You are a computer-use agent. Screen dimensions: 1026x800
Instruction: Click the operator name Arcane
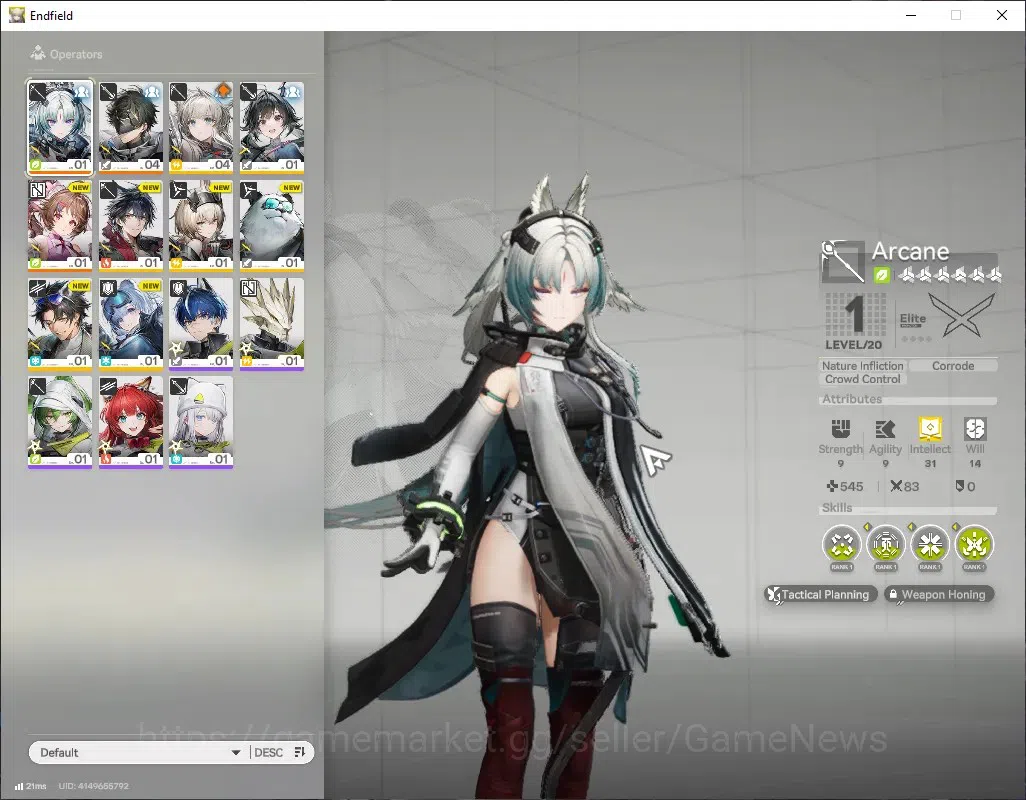[910, 251]
